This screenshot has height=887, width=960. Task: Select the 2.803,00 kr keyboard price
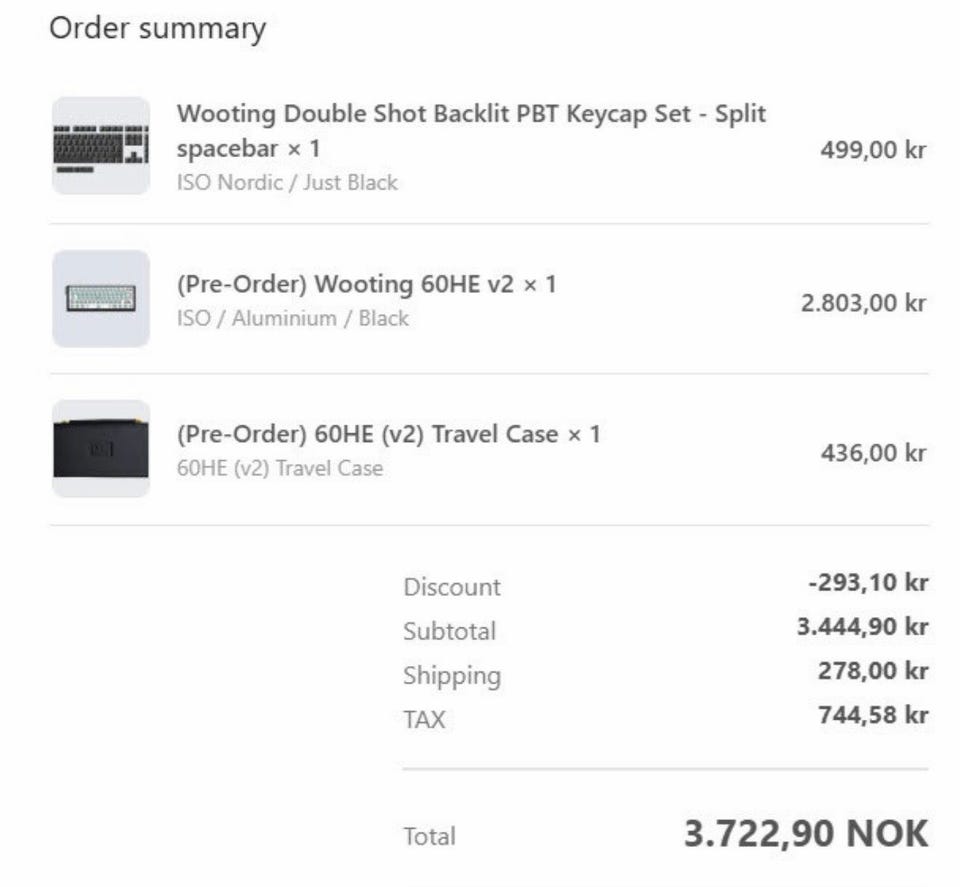coord(863,302)
